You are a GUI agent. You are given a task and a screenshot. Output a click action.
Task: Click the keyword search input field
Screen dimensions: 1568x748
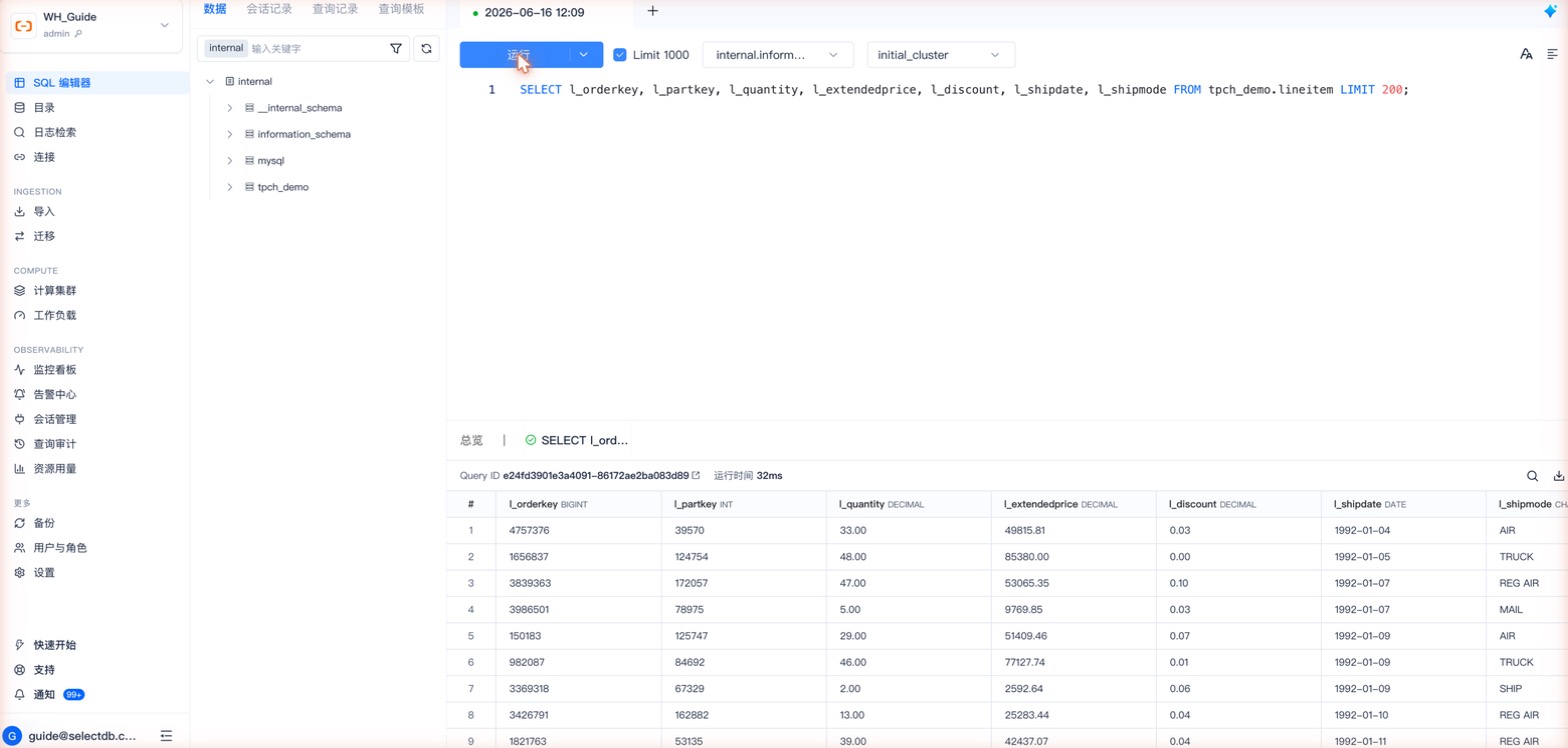pyautogui.click(x=316, y=48)
